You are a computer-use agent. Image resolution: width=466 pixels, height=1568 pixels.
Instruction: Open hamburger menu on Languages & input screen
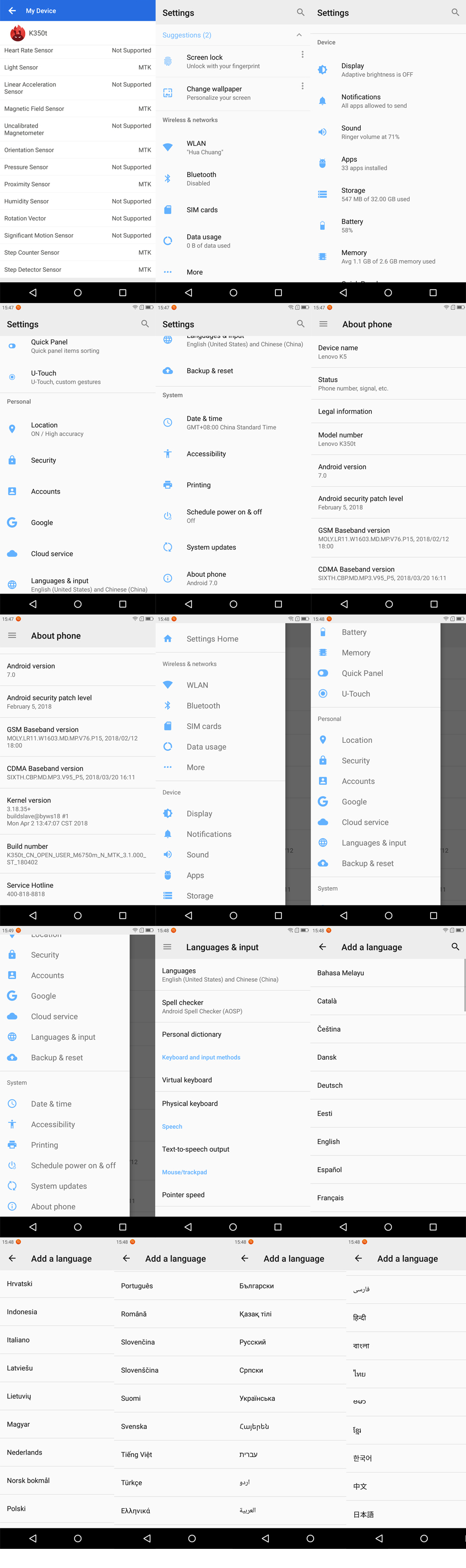[167, 947]
